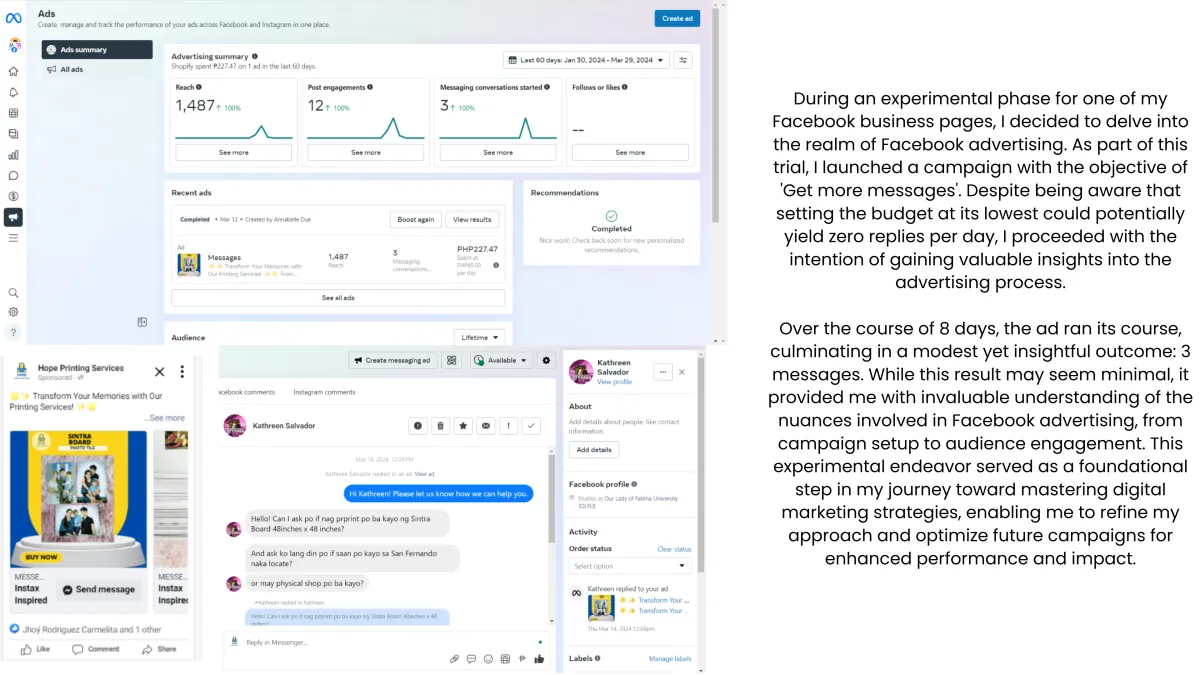Click Follows or likes info icon
The image size is (1200, 675).
tap(625, 87)
